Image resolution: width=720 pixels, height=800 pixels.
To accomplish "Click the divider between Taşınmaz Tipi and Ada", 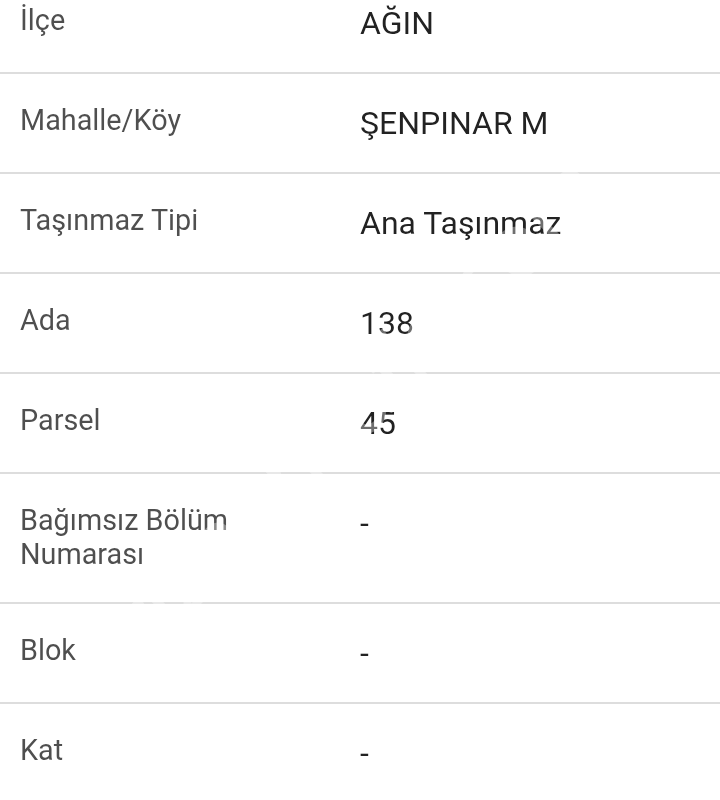I will coord(360,273).
